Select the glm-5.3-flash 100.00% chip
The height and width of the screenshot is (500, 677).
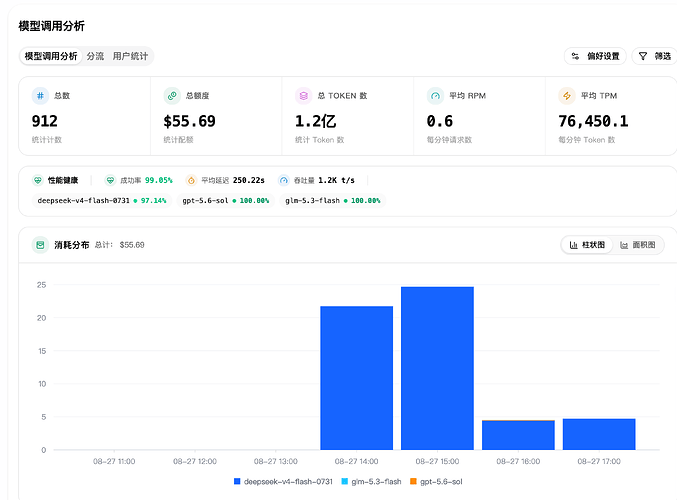[x=332, y=200]
